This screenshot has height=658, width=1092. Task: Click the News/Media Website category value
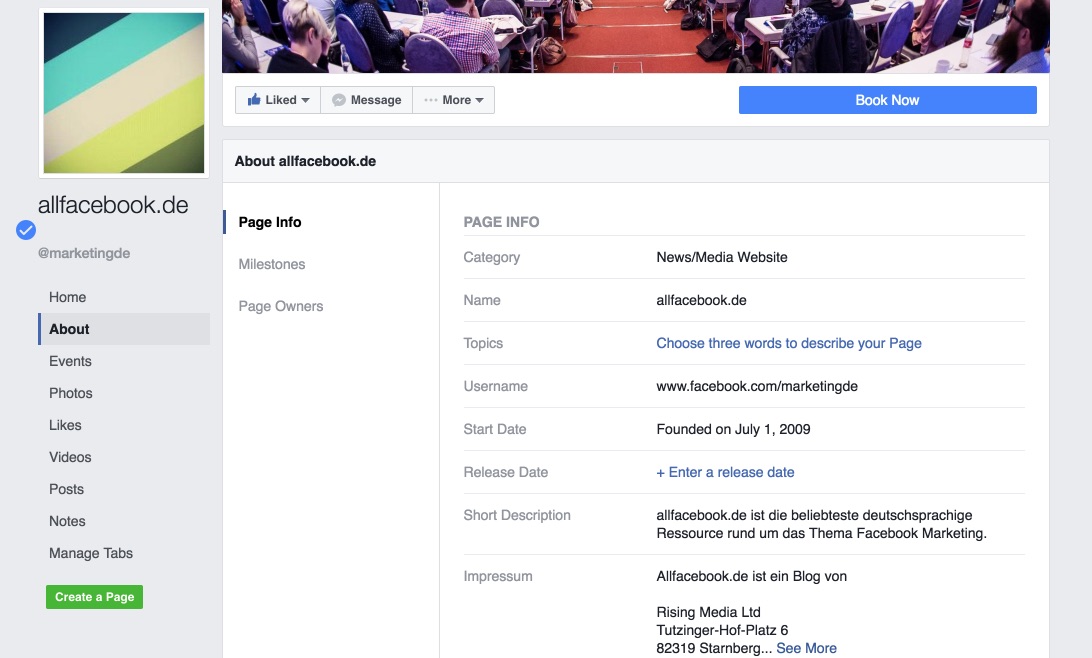722,257
